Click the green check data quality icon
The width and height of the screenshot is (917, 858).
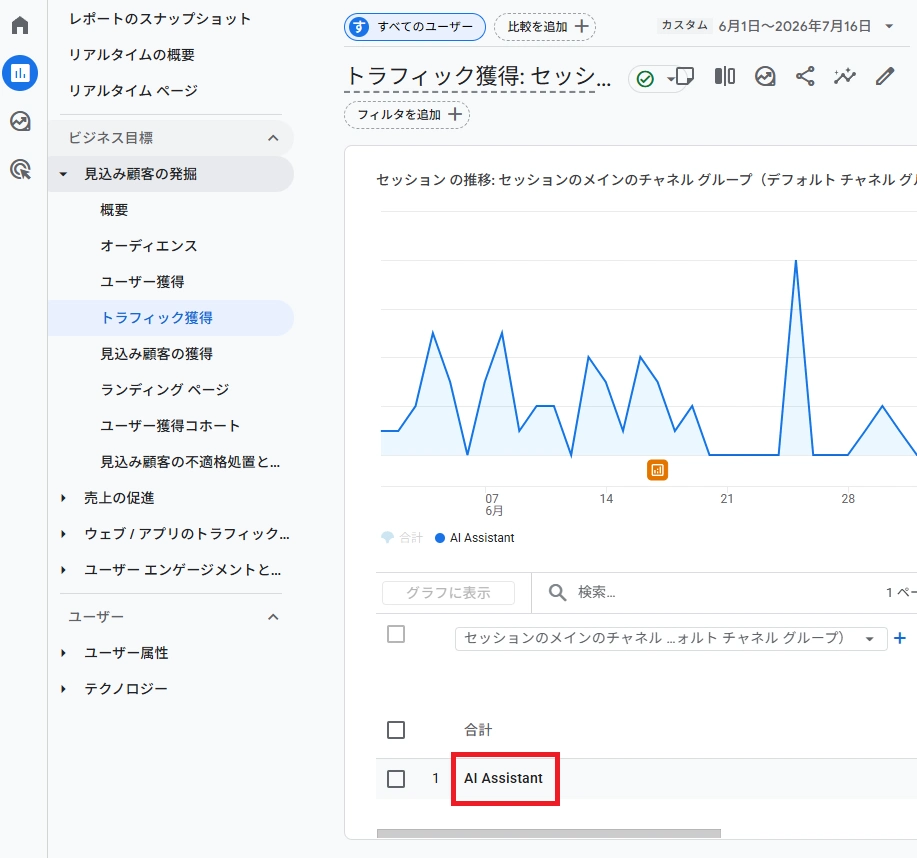[645, 78]
